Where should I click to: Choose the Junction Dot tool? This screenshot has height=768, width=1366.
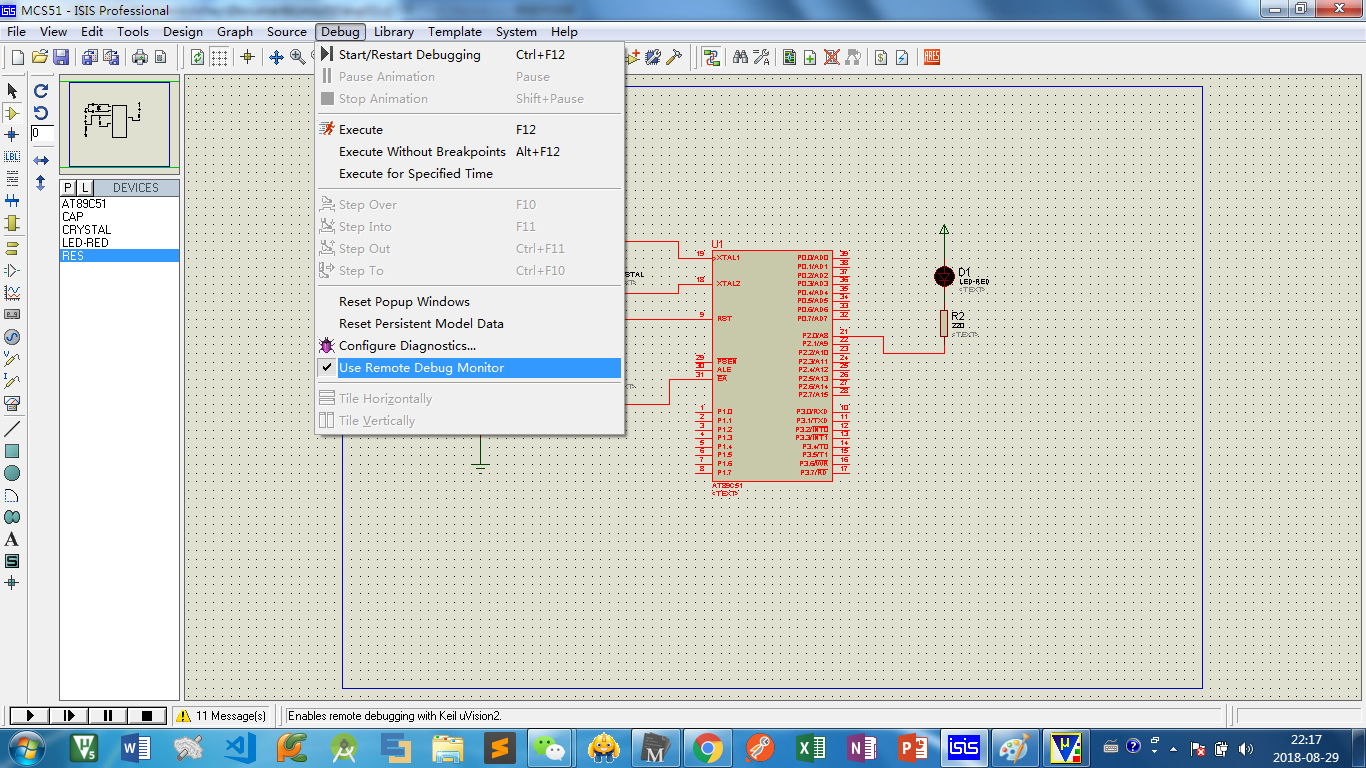tap(12, 134)
